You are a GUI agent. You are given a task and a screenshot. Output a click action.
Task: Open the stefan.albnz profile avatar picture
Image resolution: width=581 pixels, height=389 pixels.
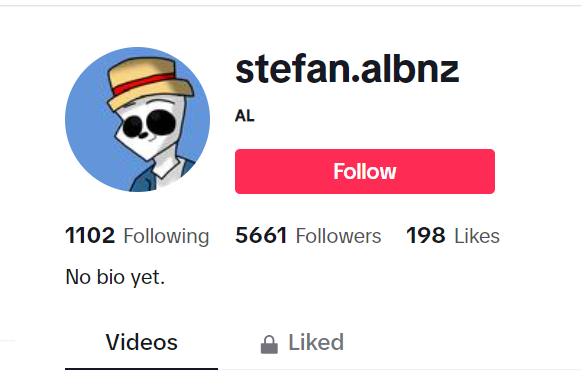pos(137,119)
